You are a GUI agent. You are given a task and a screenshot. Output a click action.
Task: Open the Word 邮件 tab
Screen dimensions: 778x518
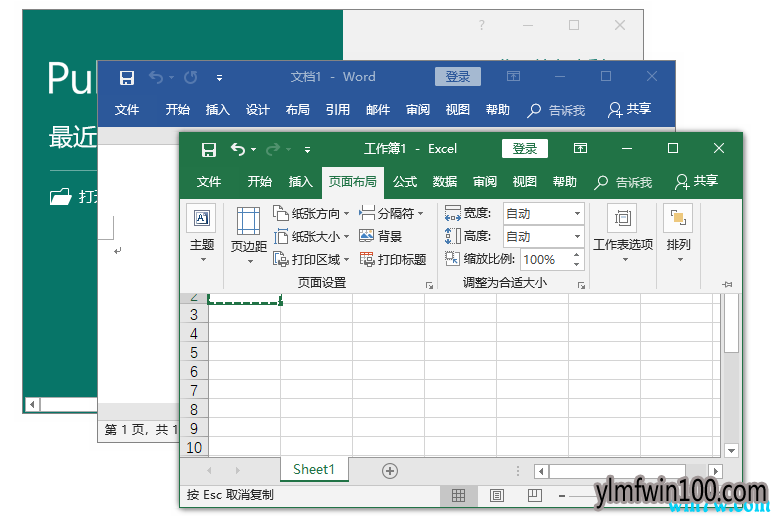(x=378, y=110)
